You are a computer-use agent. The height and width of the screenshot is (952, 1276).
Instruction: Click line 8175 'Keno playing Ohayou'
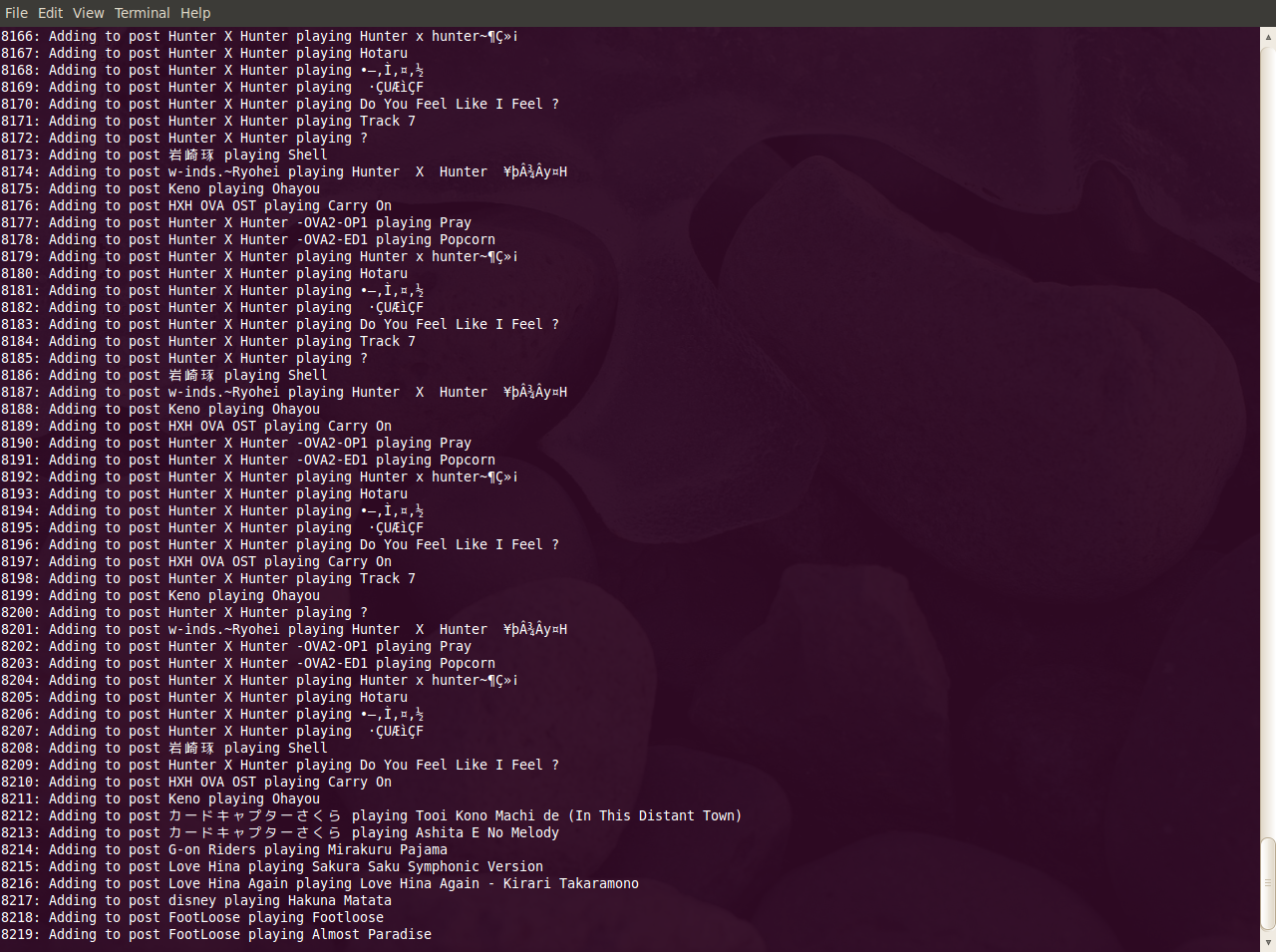coord(244,189)
